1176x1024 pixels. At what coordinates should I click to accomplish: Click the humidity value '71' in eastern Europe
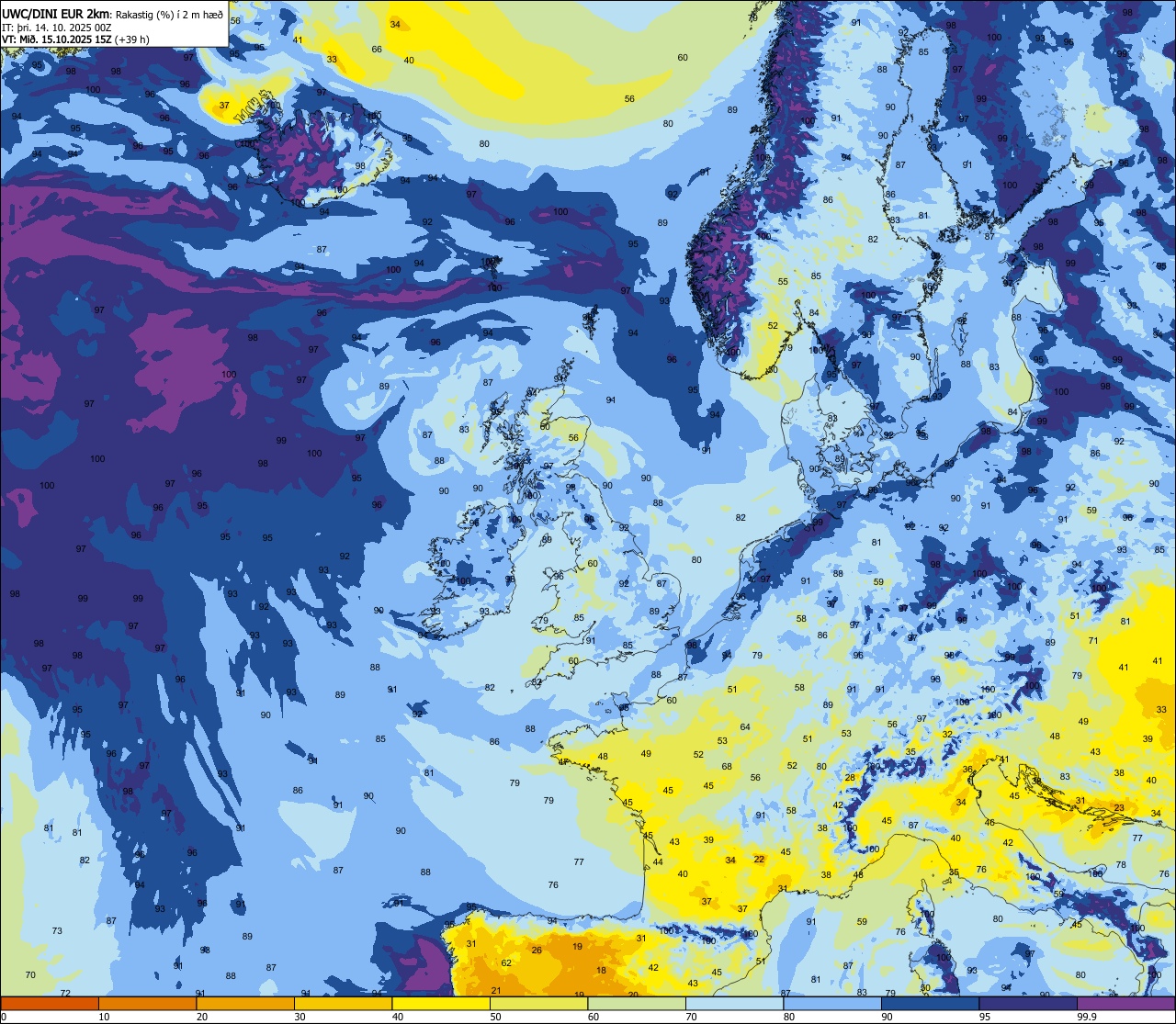(x=1093, y=640)
